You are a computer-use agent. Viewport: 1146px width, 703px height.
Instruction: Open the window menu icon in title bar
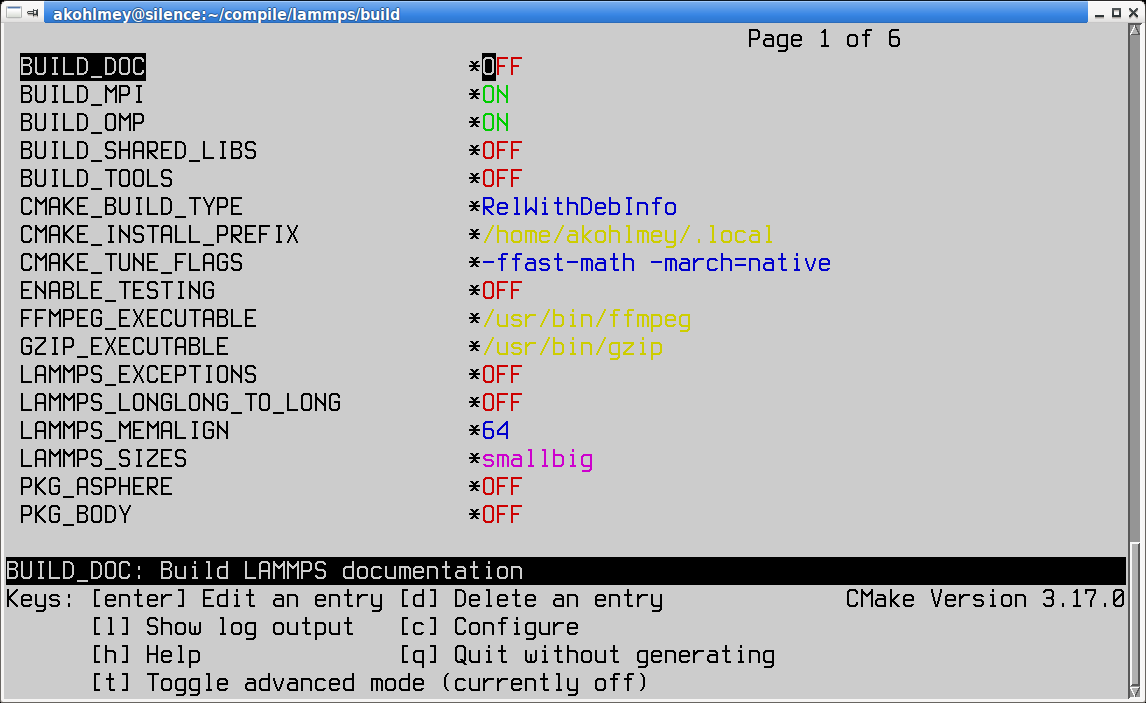click(x=13, y=12)
